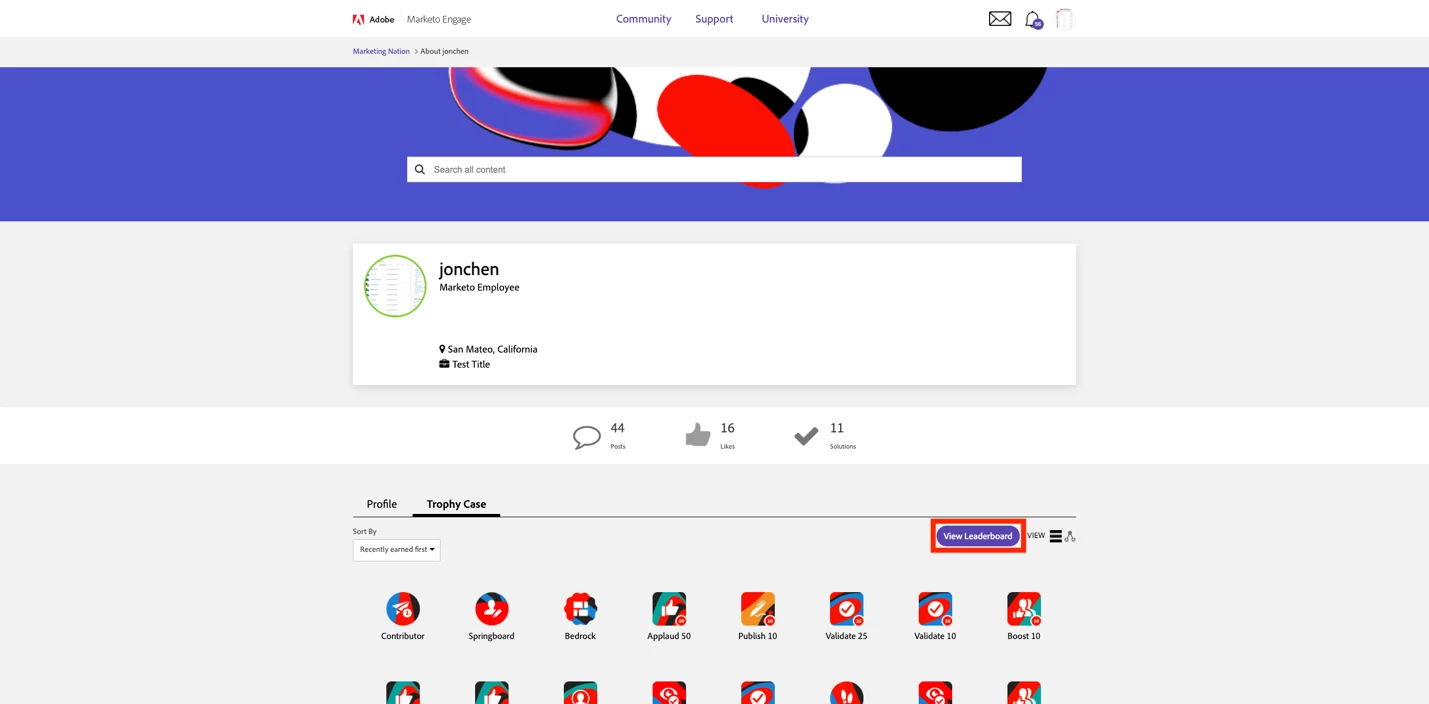Click the View Leaderboard button
Image resolution: width=1429 pixels, height=704 pixels.
coord(978,536)
